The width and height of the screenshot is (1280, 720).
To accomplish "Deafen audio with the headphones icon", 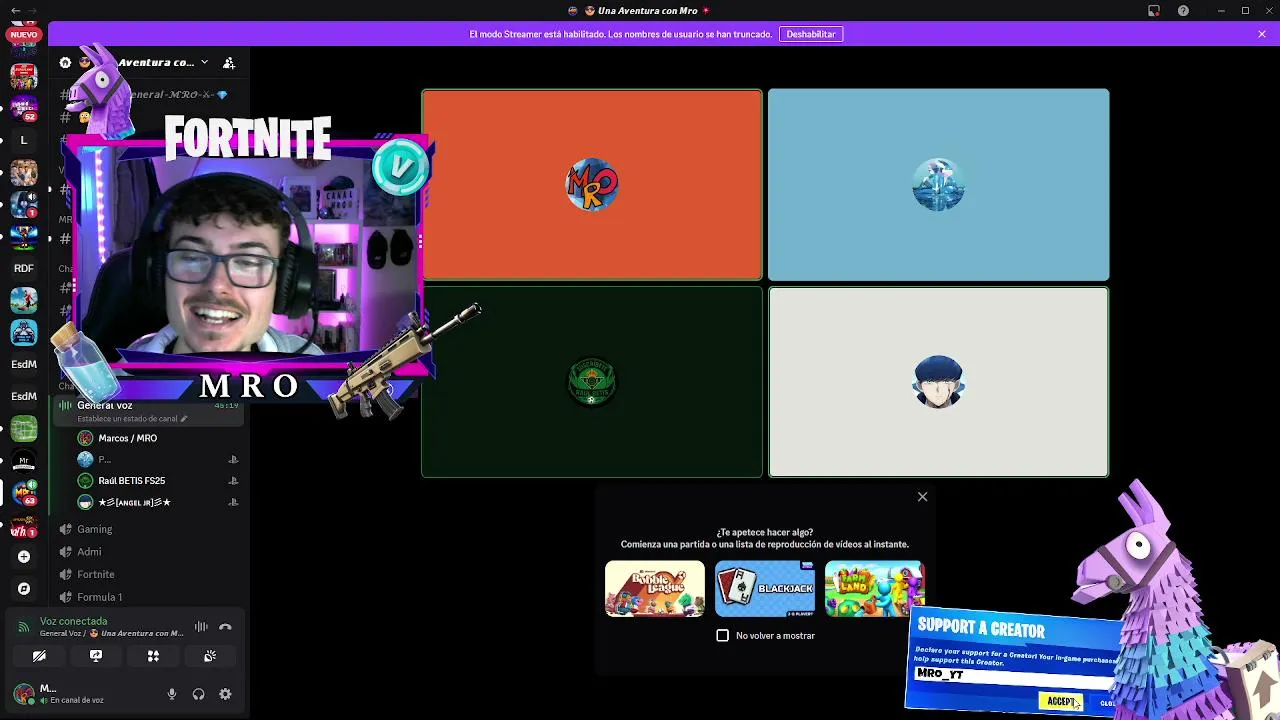I will 198,694.
